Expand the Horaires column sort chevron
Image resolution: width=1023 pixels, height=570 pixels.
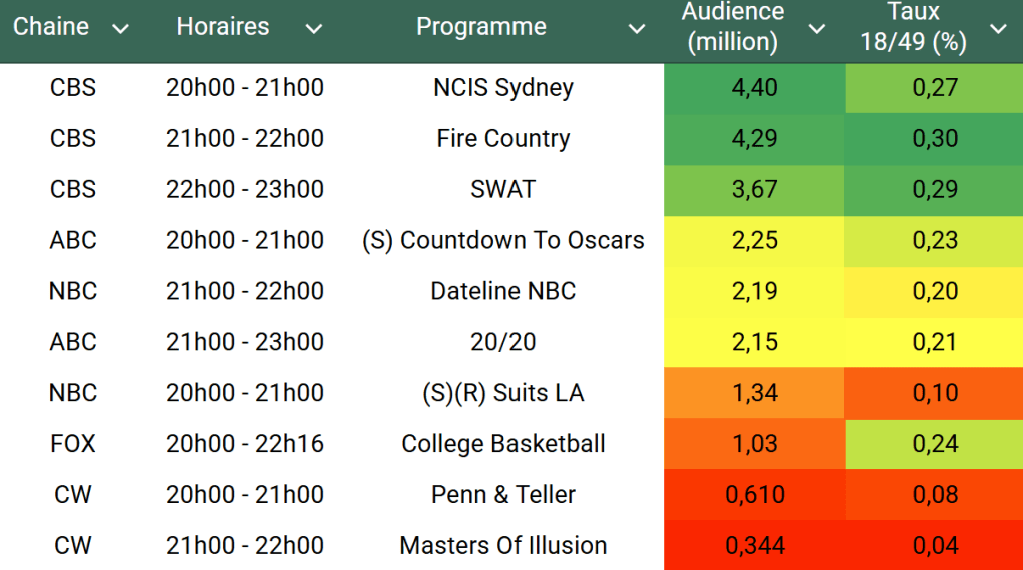[314, 29]
